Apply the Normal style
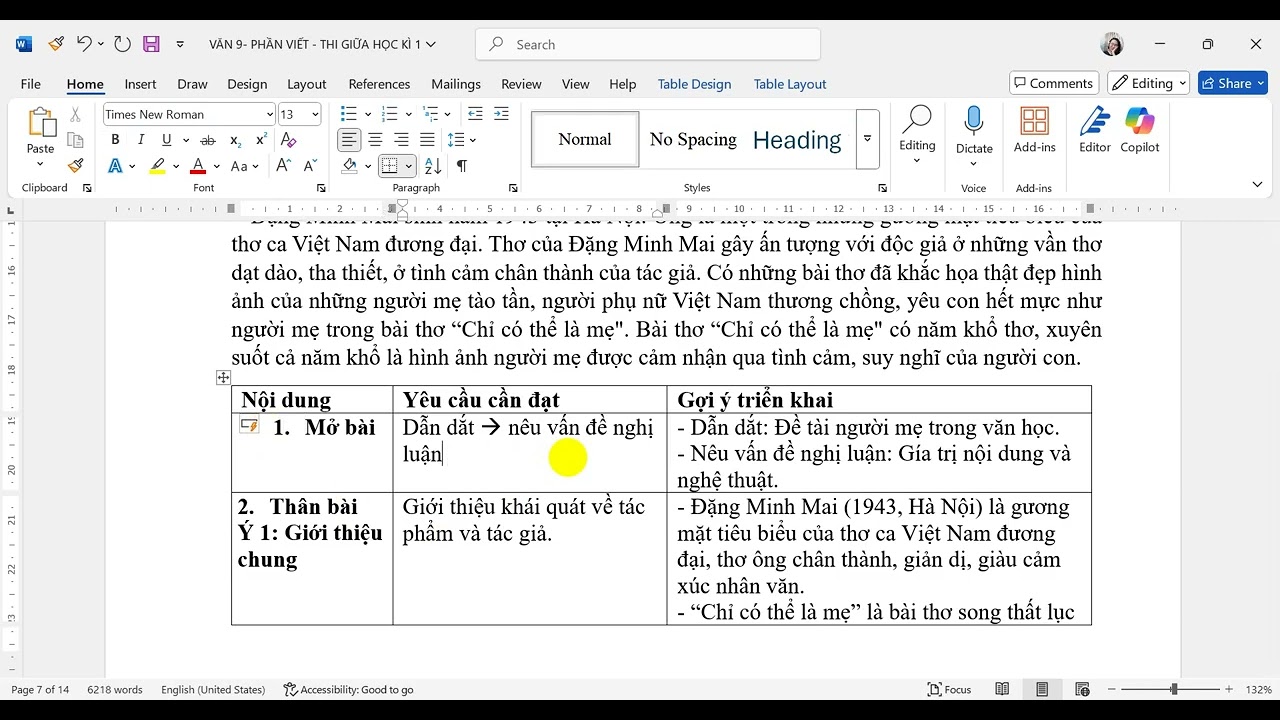The image size is (1280, 720). 585,139
